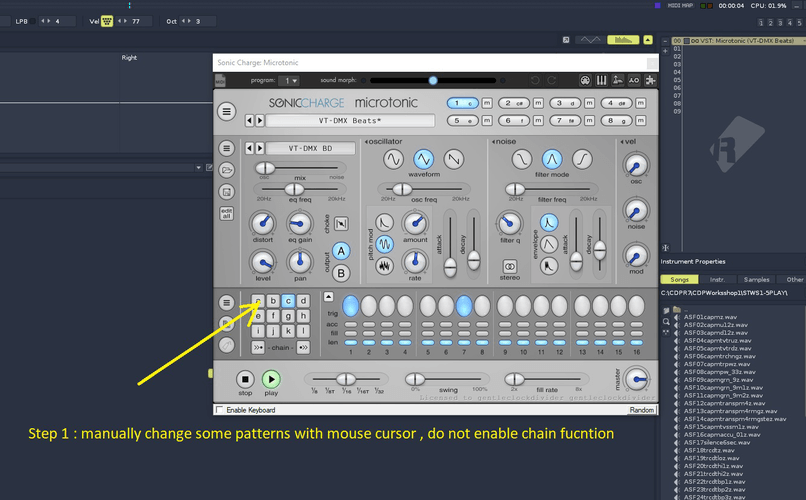Open the Microtonic main menu

[x=226, y=111]
